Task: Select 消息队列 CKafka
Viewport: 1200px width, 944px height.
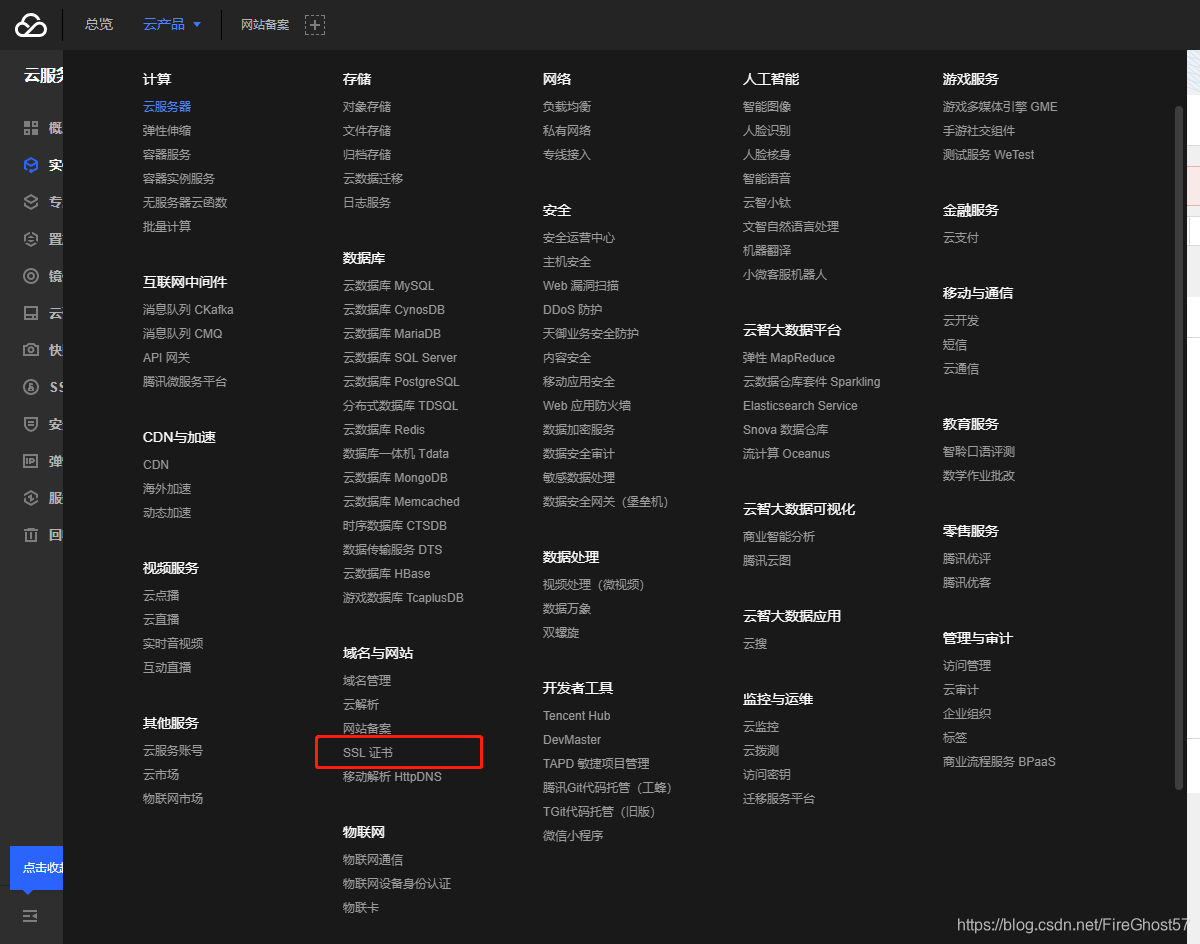Action: (188, 309)
